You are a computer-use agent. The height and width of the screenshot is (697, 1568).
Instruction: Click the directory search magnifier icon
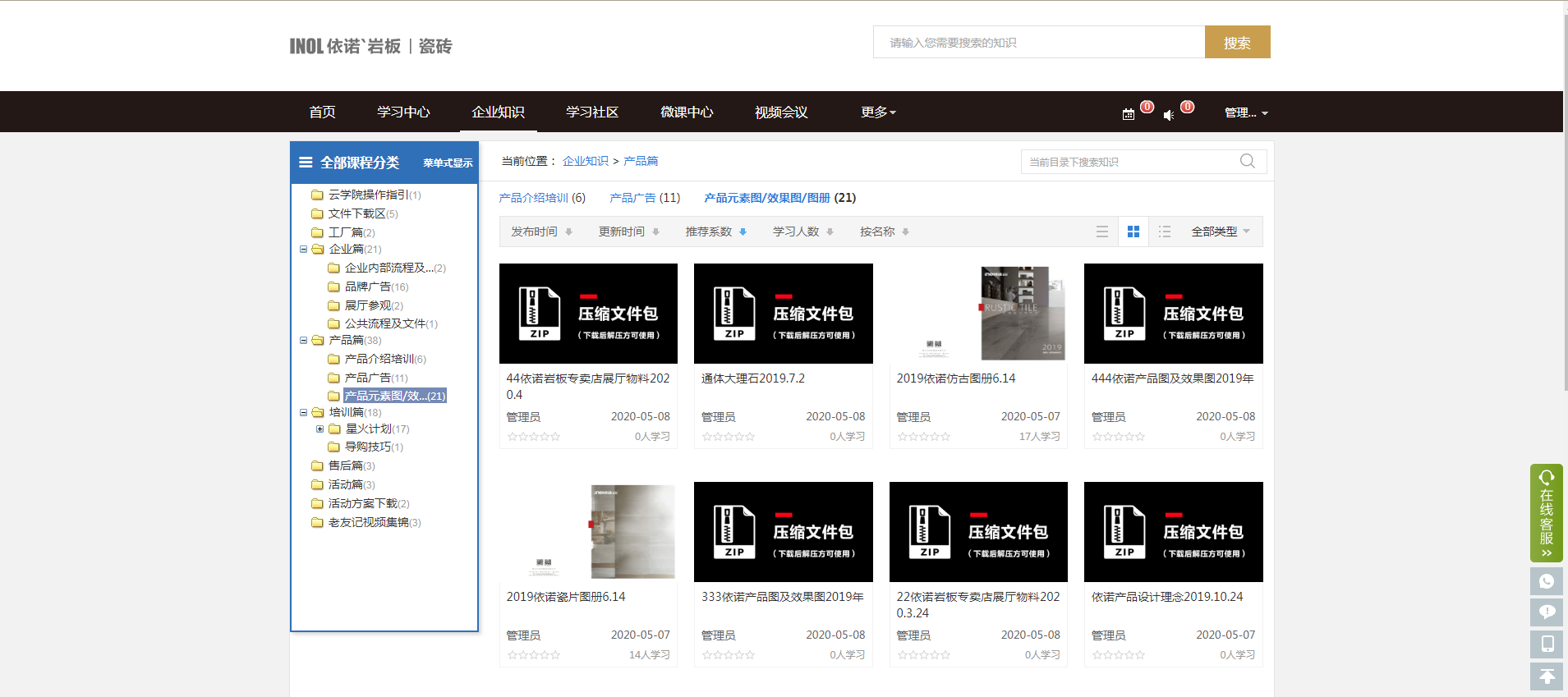[1247, 161]
